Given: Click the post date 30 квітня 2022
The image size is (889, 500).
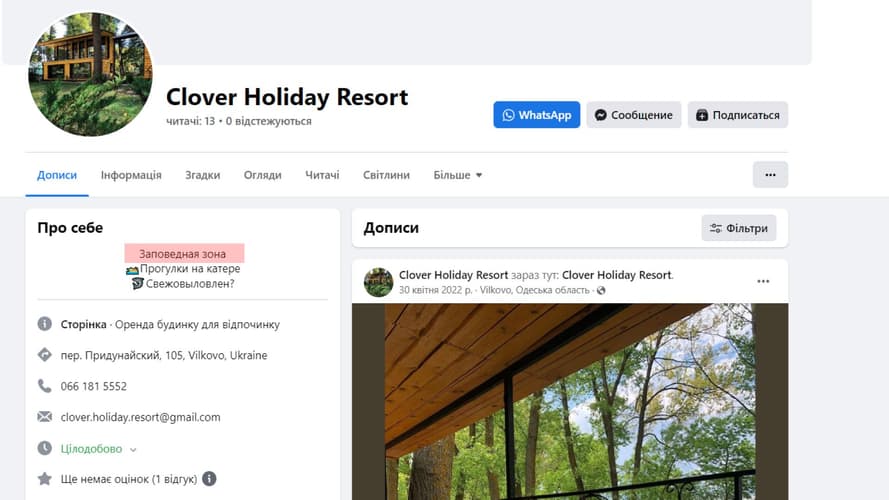Looking at the screenshot, I should click(x=435, y=290).
